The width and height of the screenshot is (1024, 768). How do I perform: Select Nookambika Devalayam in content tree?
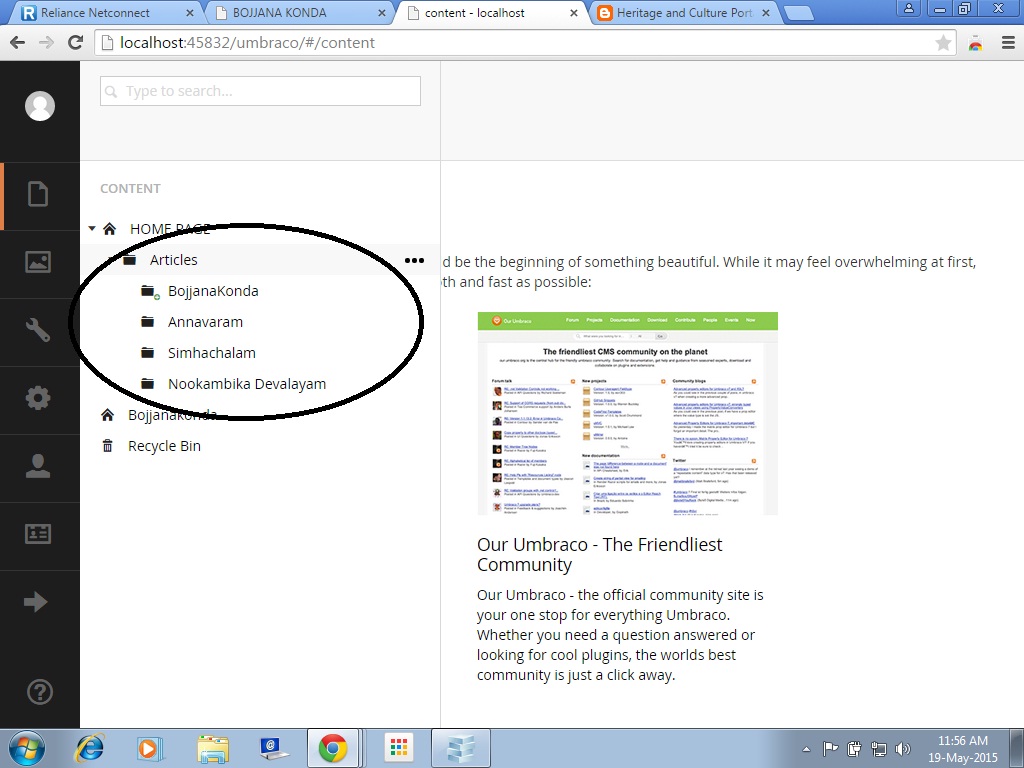[x=246, y=384]
